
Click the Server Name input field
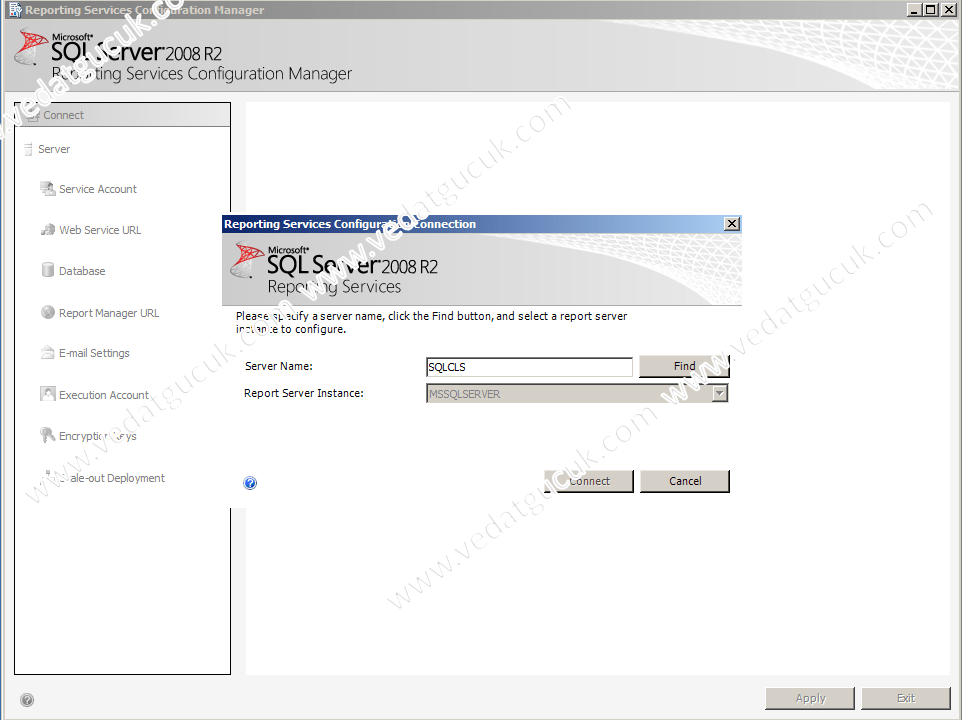pos(529,367)
